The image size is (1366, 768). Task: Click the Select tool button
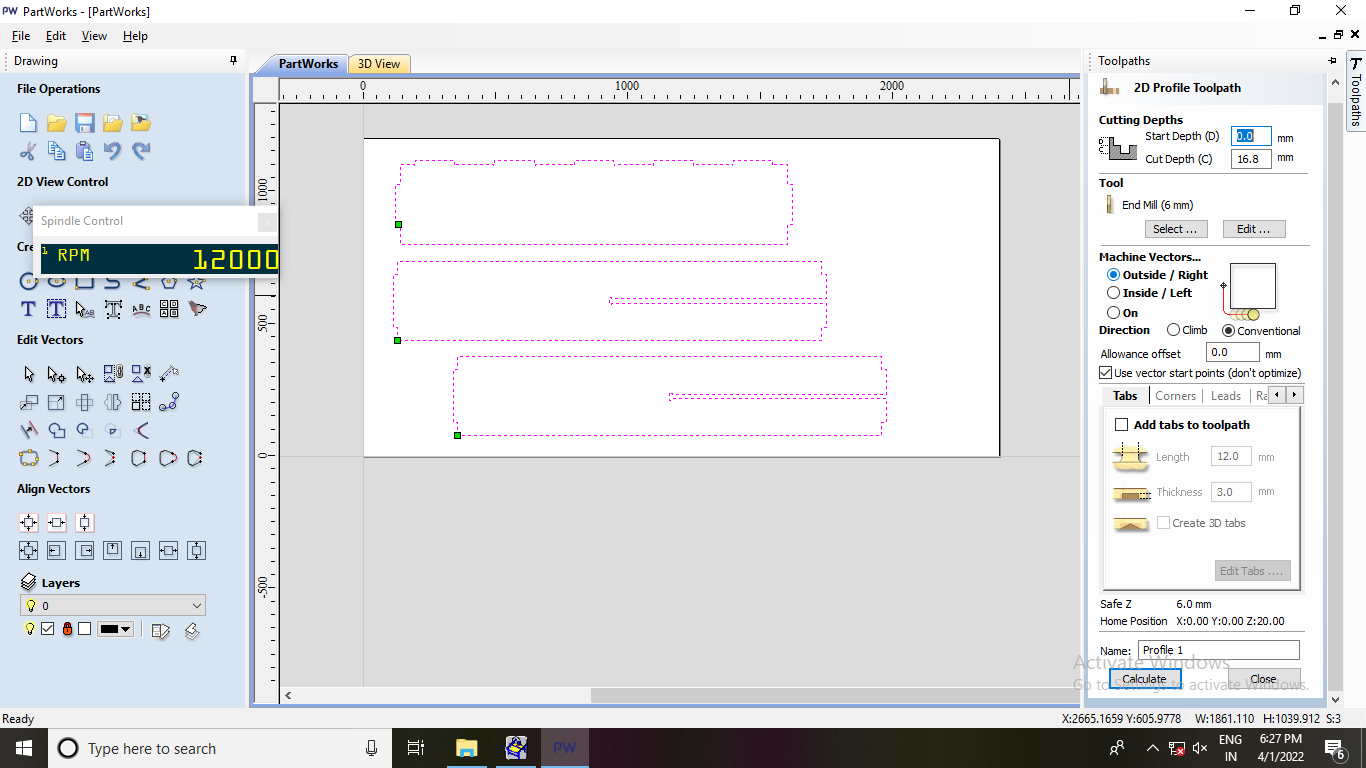1175,229
